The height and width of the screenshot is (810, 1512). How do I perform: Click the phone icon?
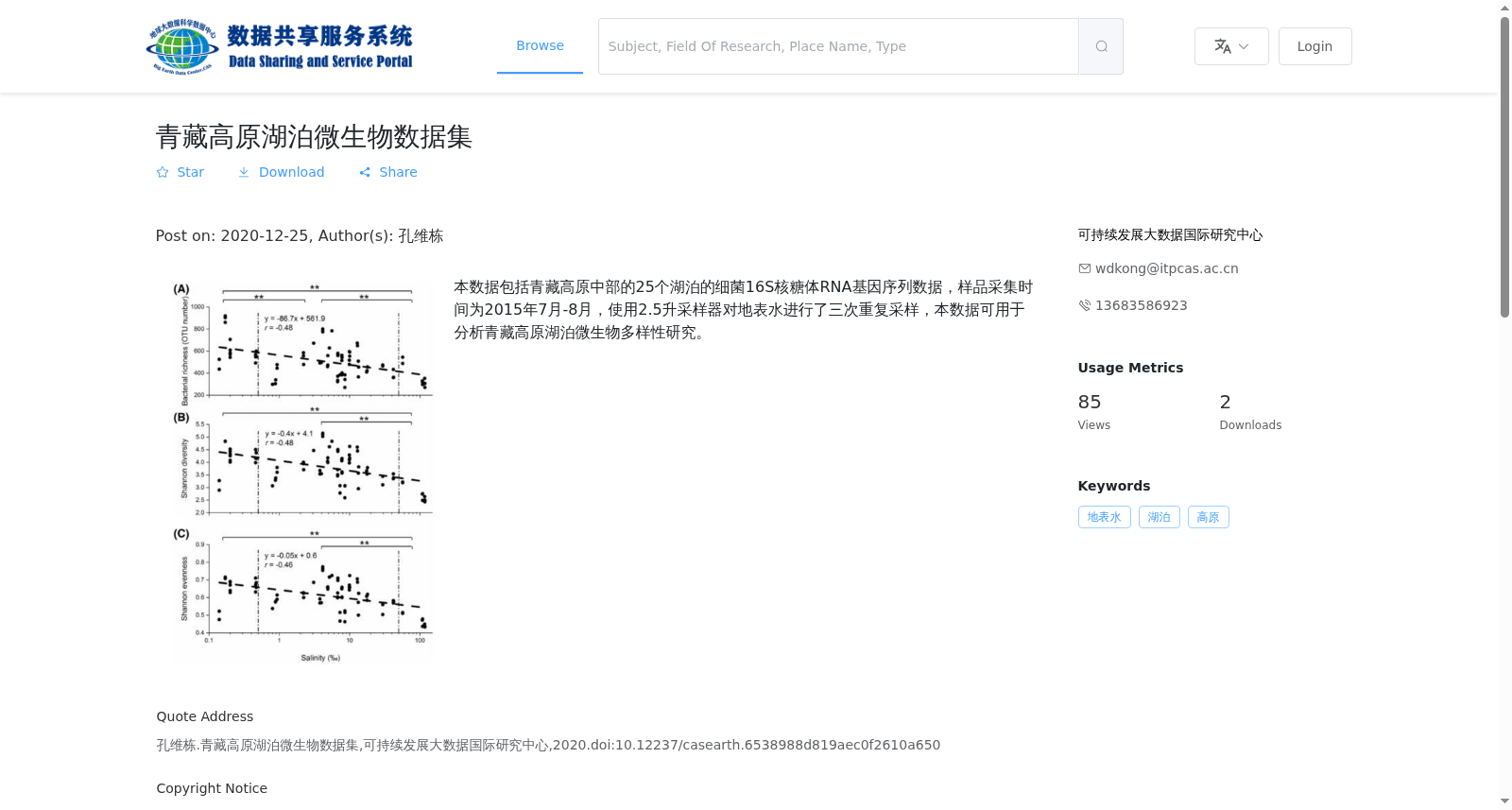point(1085,305)
